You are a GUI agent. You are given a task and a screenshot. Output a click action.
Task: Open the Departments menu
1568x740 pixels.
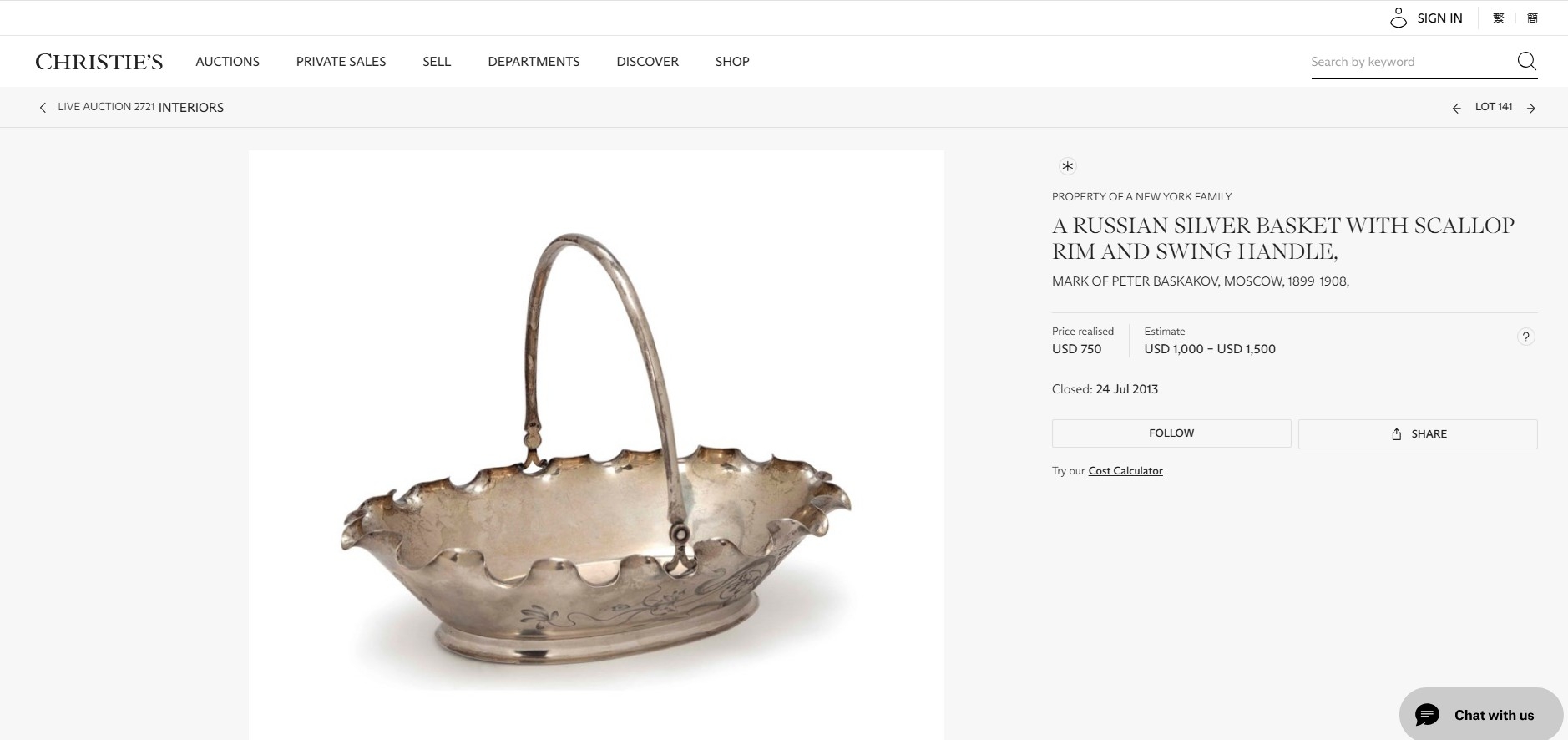tap(534, 61)
